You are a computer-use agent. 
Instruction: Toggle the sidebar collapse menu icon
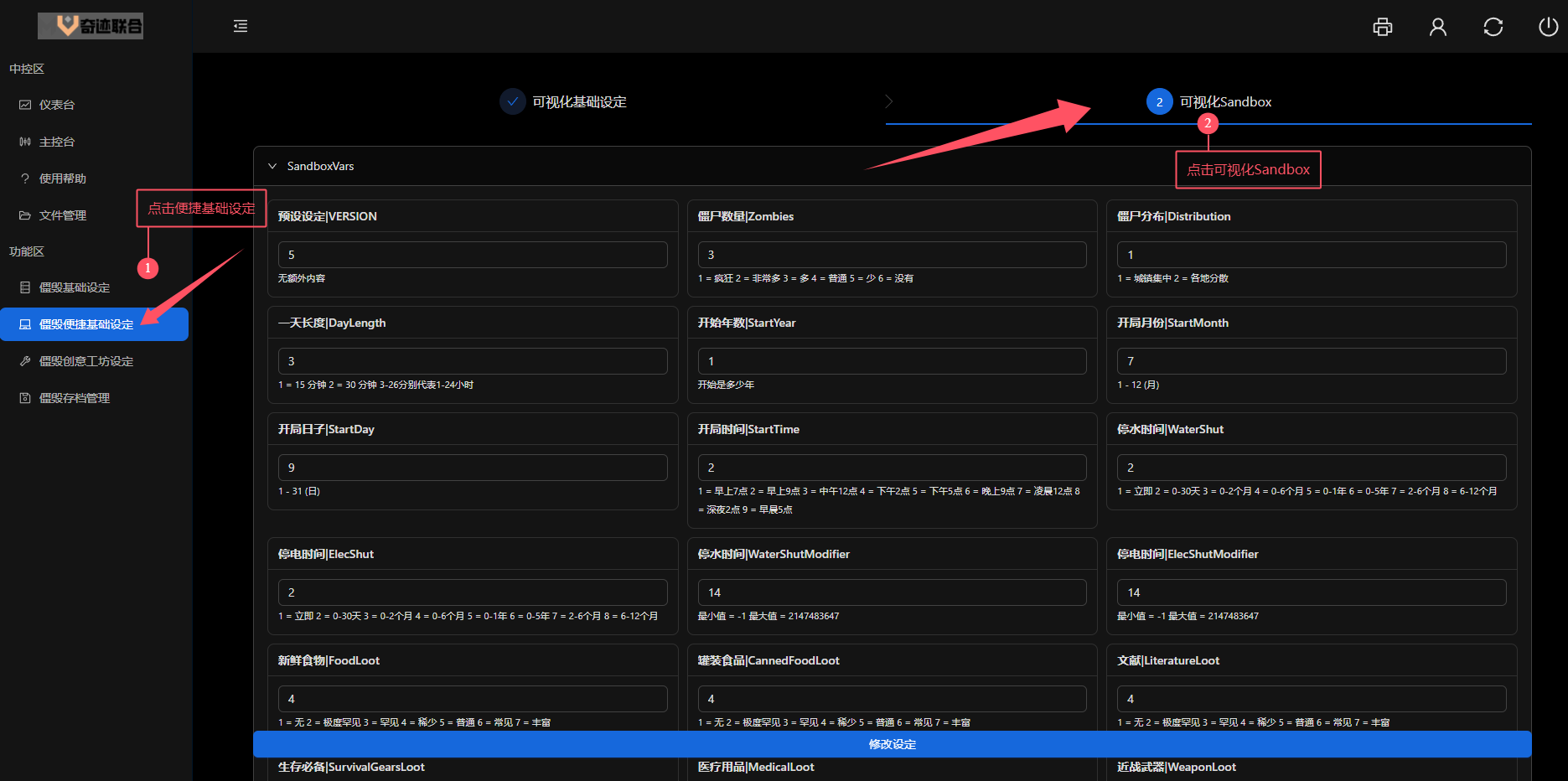point(241,26)
